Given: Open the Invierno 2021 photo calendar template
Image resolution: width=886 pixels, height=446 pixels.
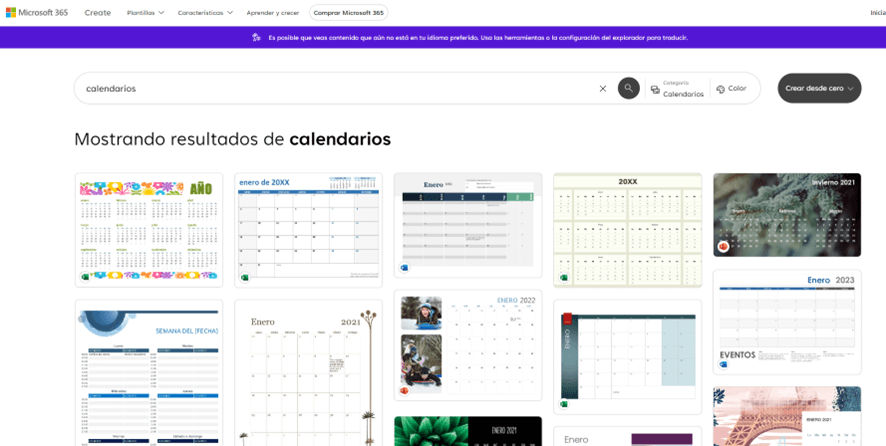Looking at the screenshot, I should coord(787,215).
